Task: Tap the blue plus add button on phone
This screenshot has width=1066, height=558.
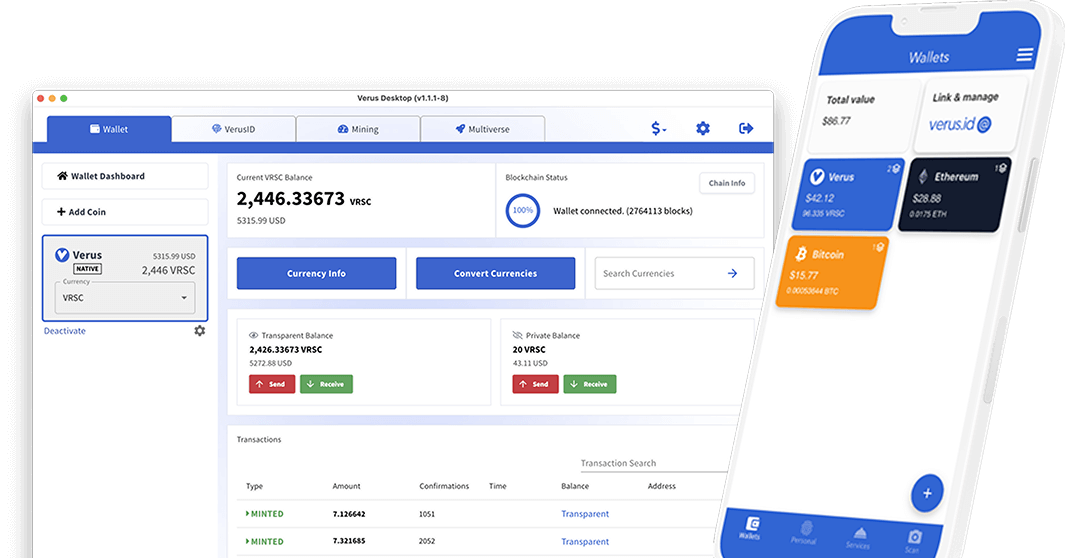Action: (x=927, y=493)
